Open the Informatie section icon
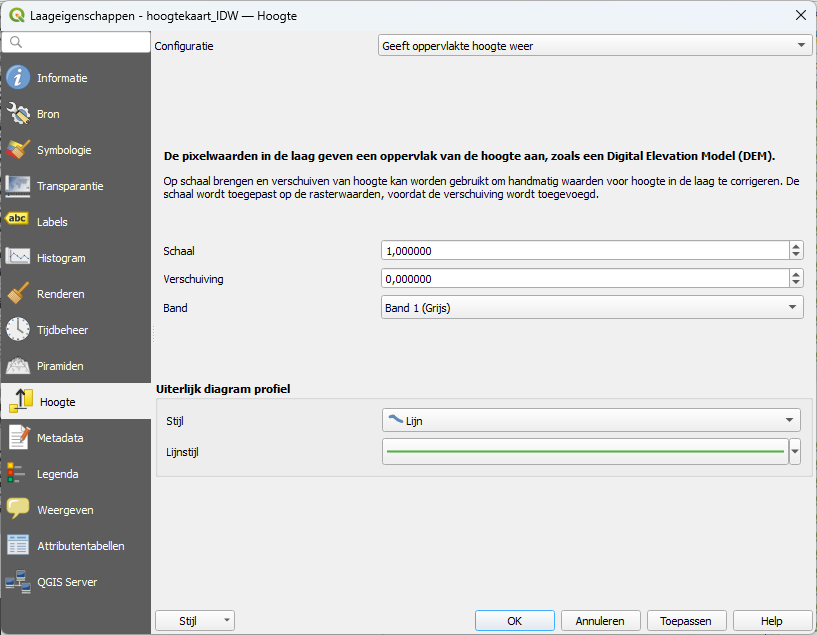The image size is (817, 635). click(x=18, y=78)
